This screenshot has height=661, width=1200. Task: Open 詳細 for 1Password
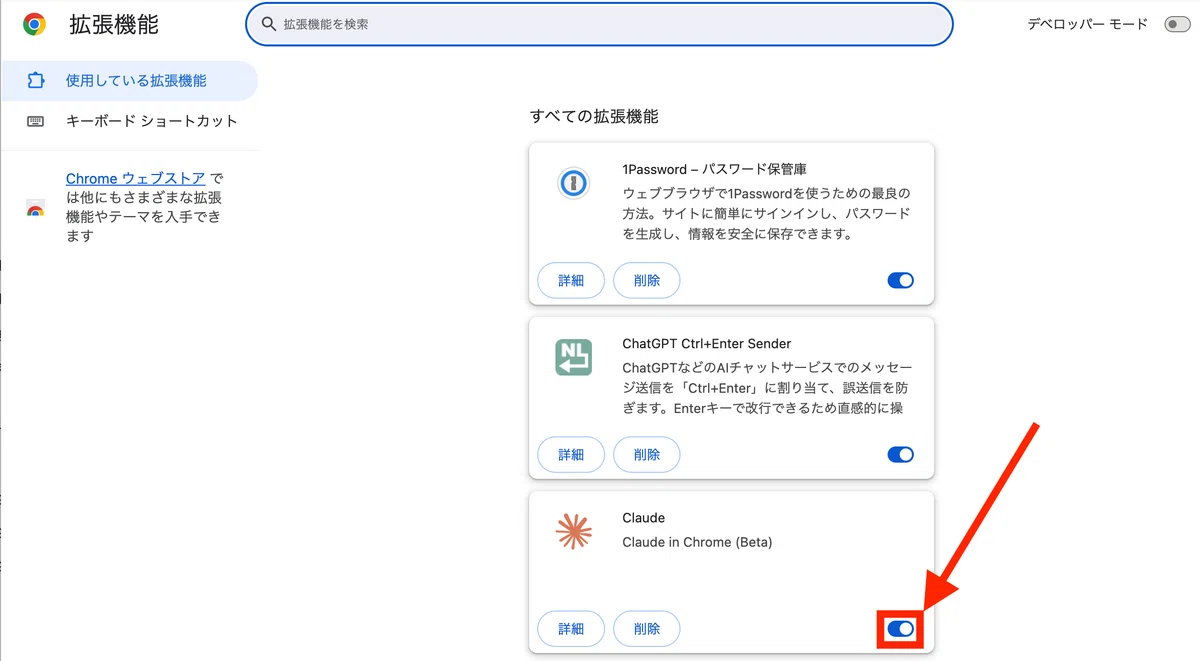pyautogui.click(x=571, y=281)
